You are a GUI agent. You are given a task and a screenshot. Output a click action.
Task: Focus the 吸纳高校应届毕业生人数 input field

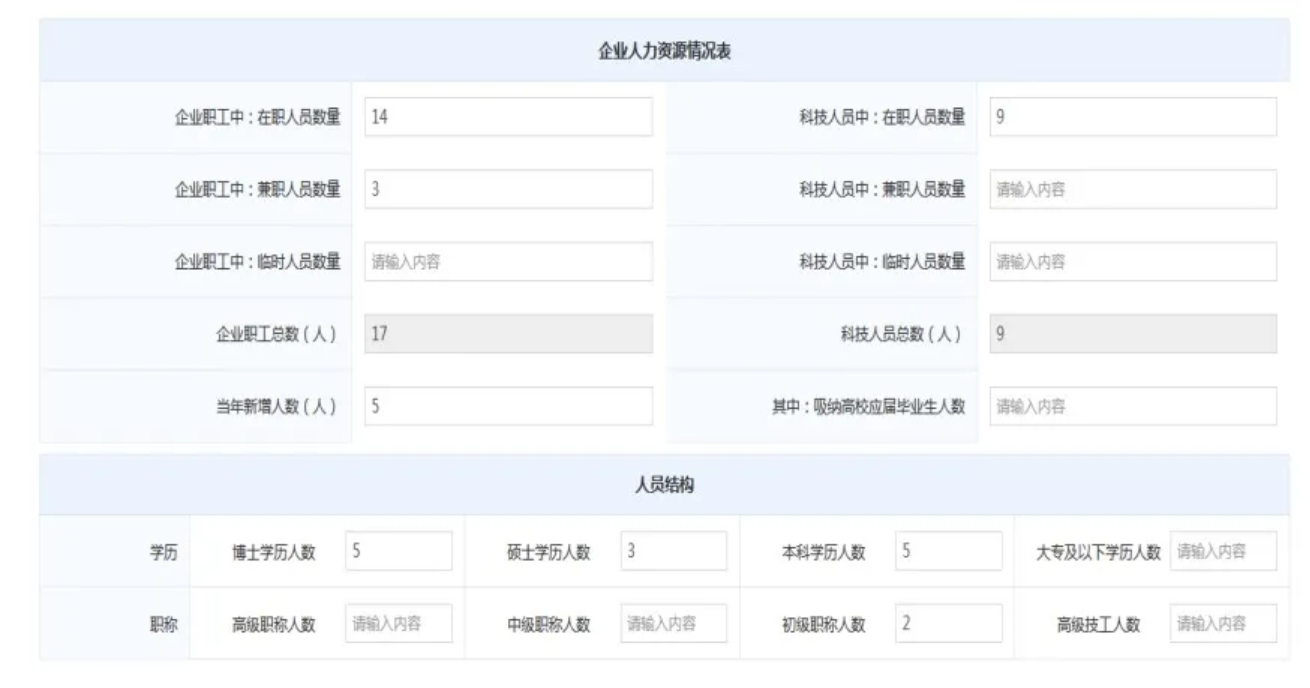pyautogui.click(x=1133, y=406)
